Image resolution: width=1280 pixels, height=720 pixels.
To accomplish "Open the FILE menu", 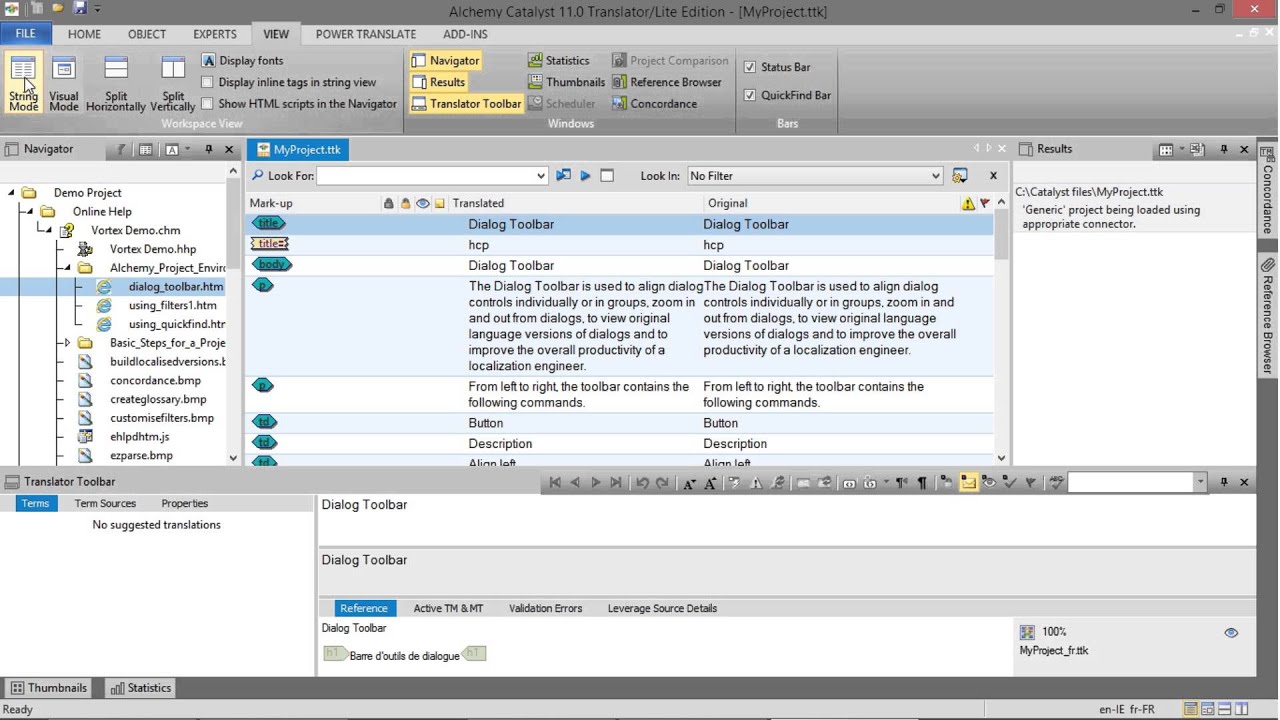I will (25, 34).
